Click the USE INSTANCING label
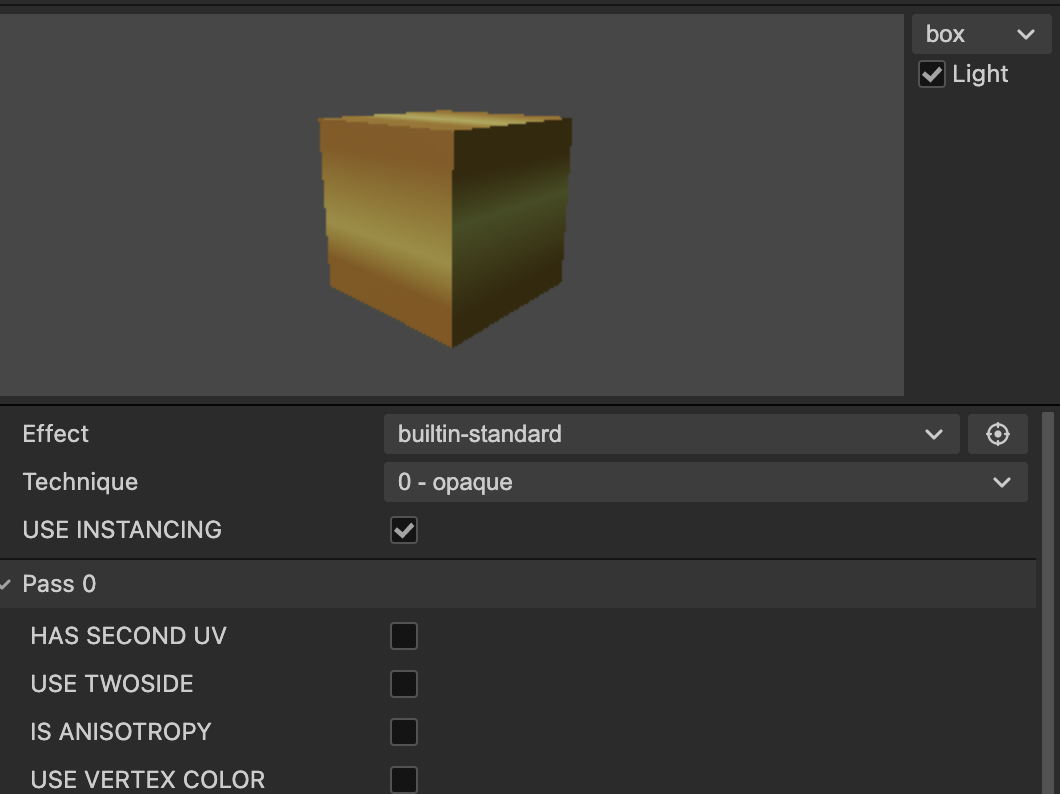 122,530
